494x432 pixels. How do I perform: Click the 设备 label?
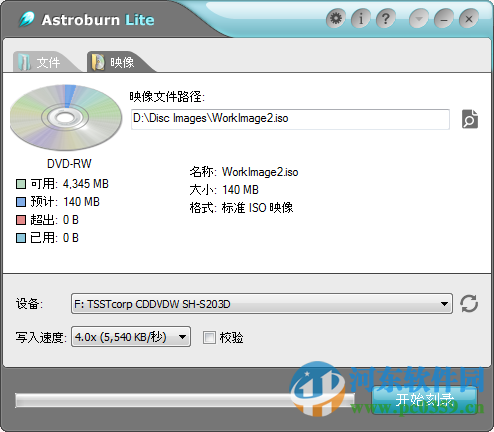point(29,304)
